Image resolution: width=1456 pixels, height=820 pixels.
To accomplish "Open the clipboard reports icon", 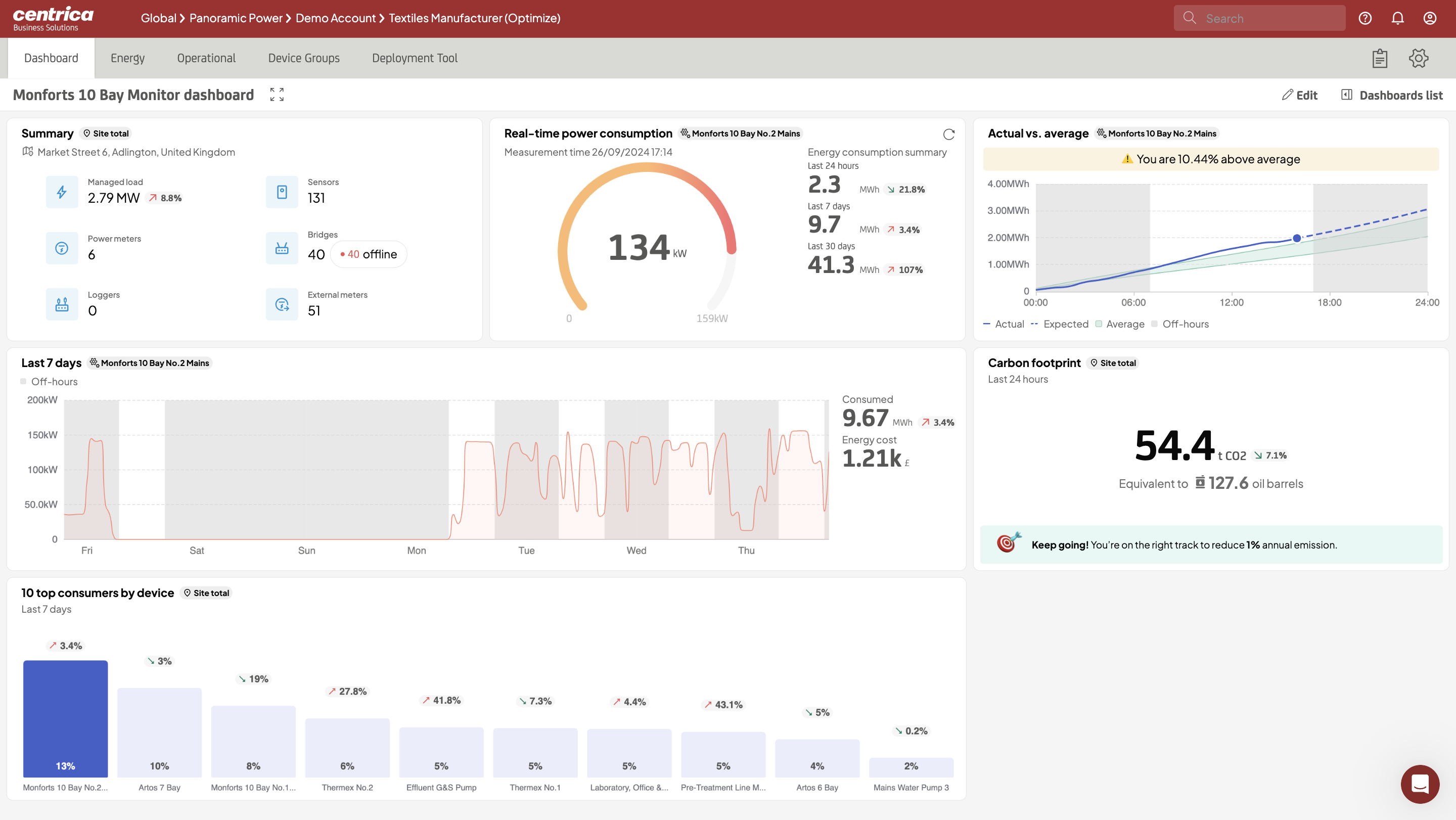I will click(x=1380, y=58).
